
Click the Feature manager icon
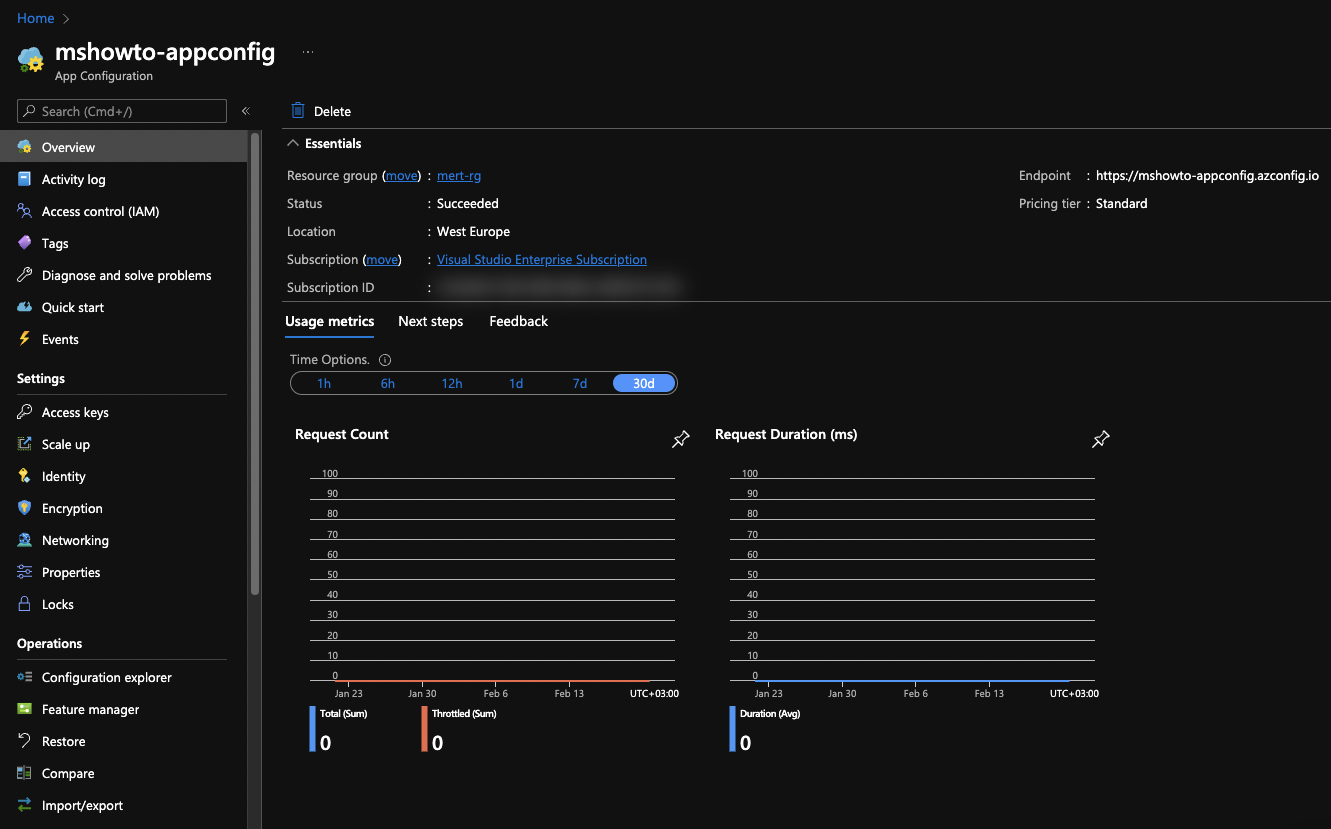[25, 709]
